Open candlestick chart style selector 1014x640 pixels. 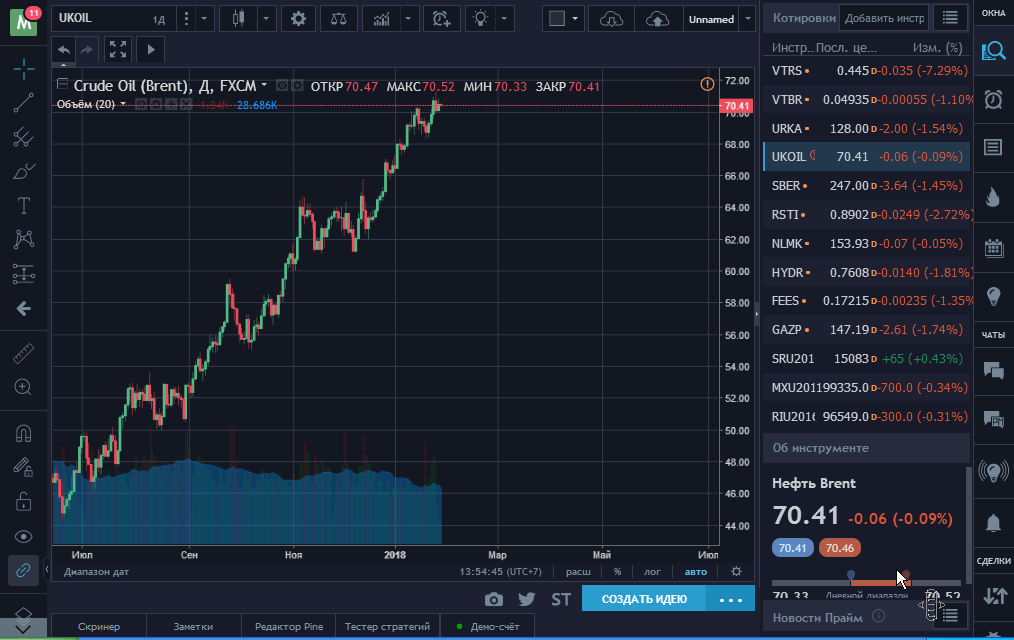[239, 19]
